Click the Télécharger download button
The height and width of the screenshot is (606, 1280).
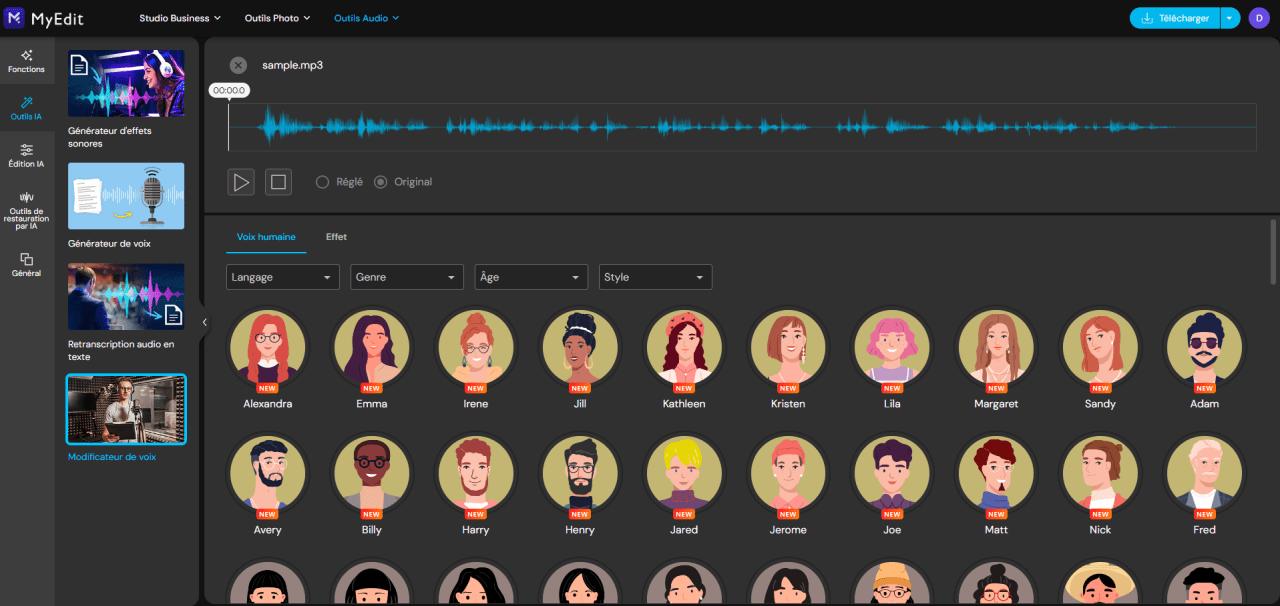(1175, 18)
